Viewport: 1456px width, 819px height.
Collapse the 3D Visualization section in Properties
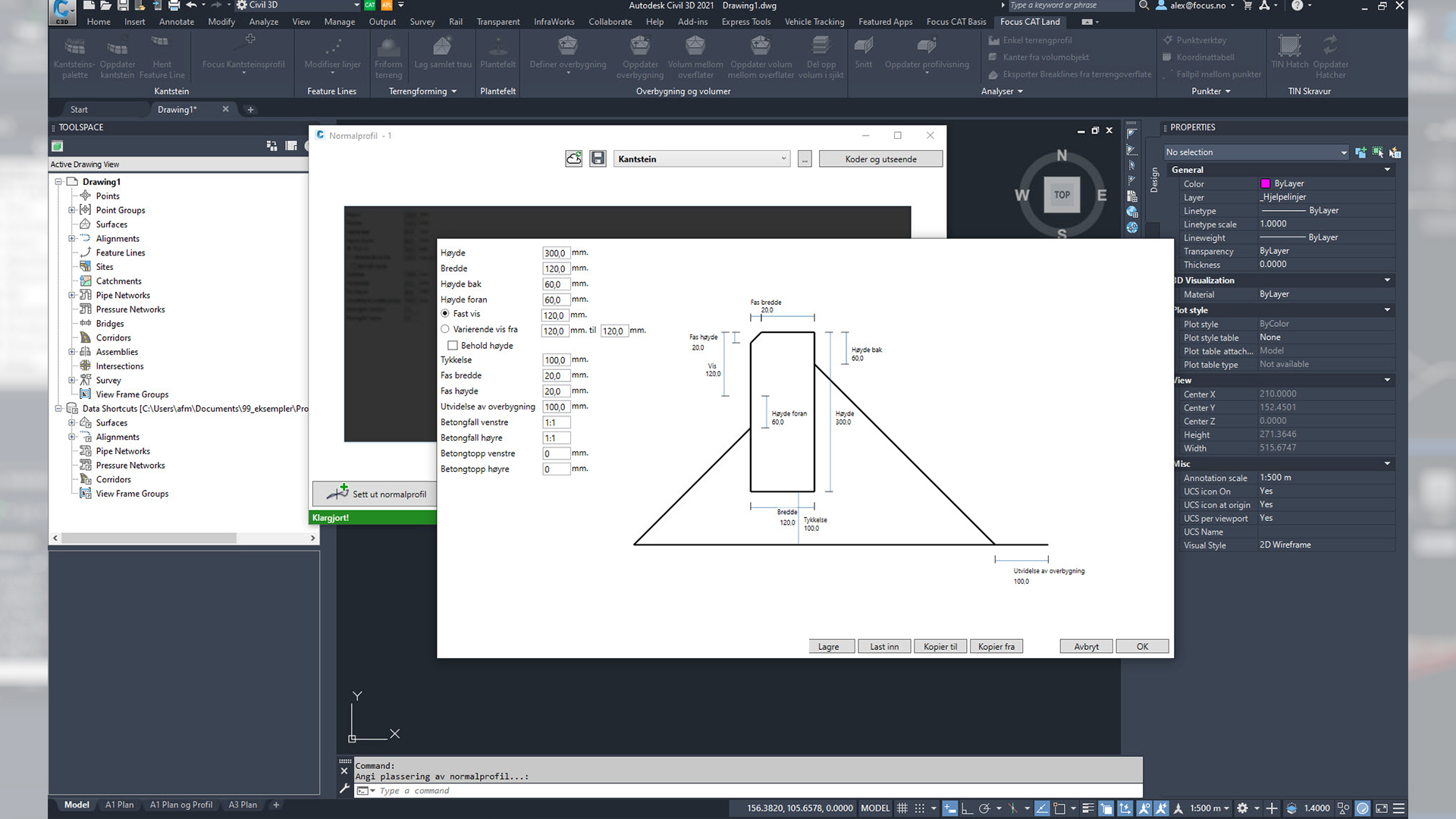click(1387, 281)
